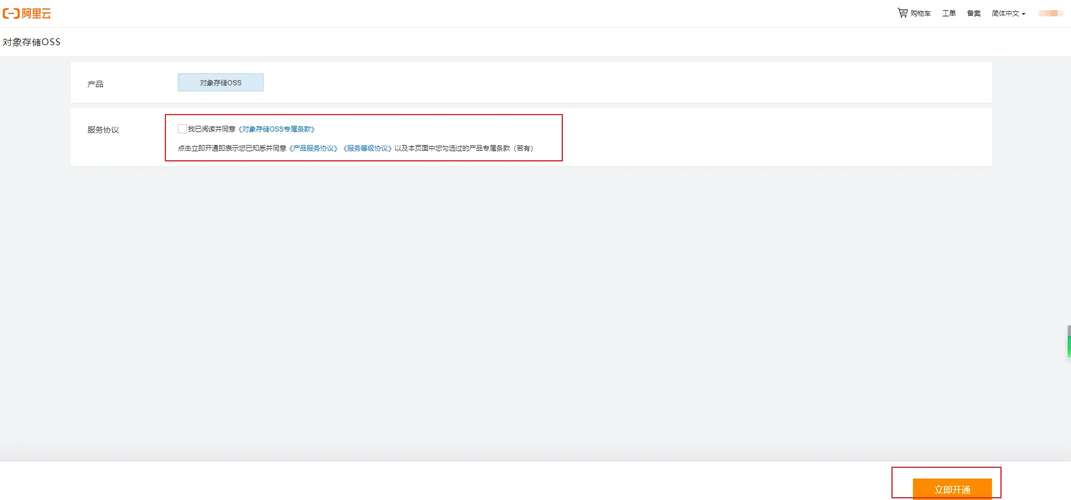Viewport: 1071px width, 500px height.
Task: Click the 对象存储OSS page title
Action: click(31, 42)
